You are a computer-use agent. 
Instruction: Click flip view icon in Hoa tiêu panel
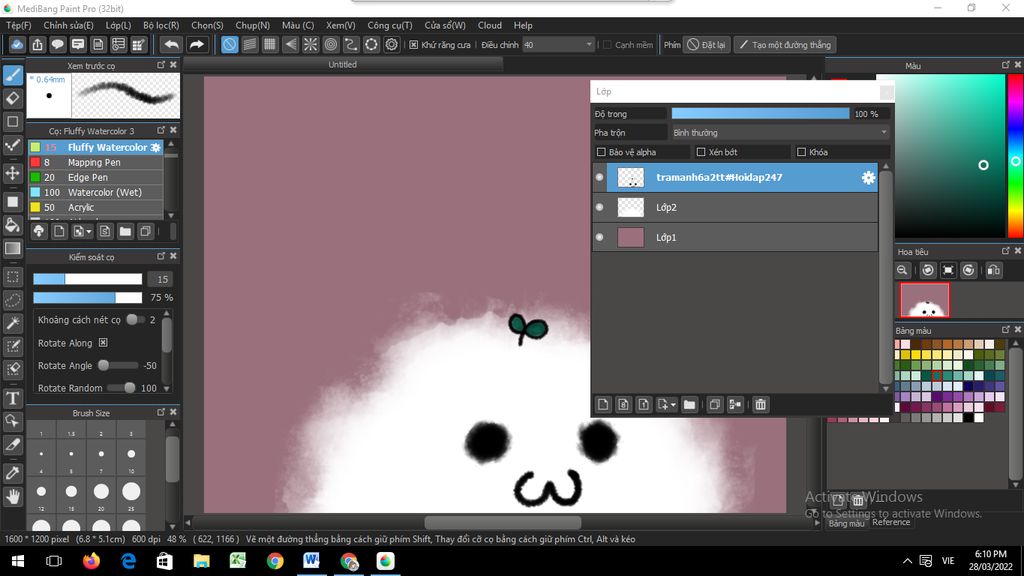[x=993, y=270]
